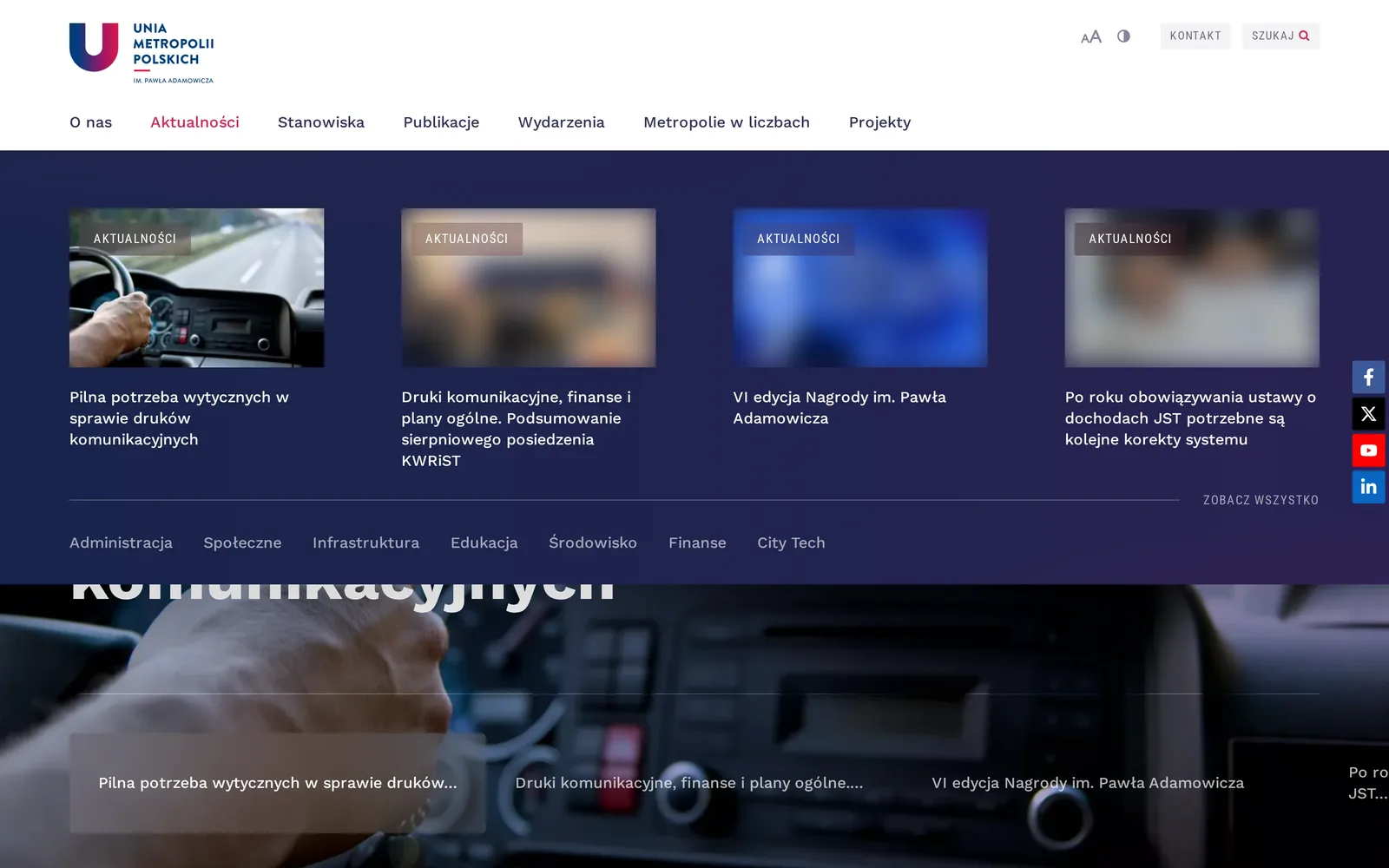The width and height of the screenshot is (1389, 868).
Task: Select the City Tech category
Action: pyautogui.click(x=791, y=542)
